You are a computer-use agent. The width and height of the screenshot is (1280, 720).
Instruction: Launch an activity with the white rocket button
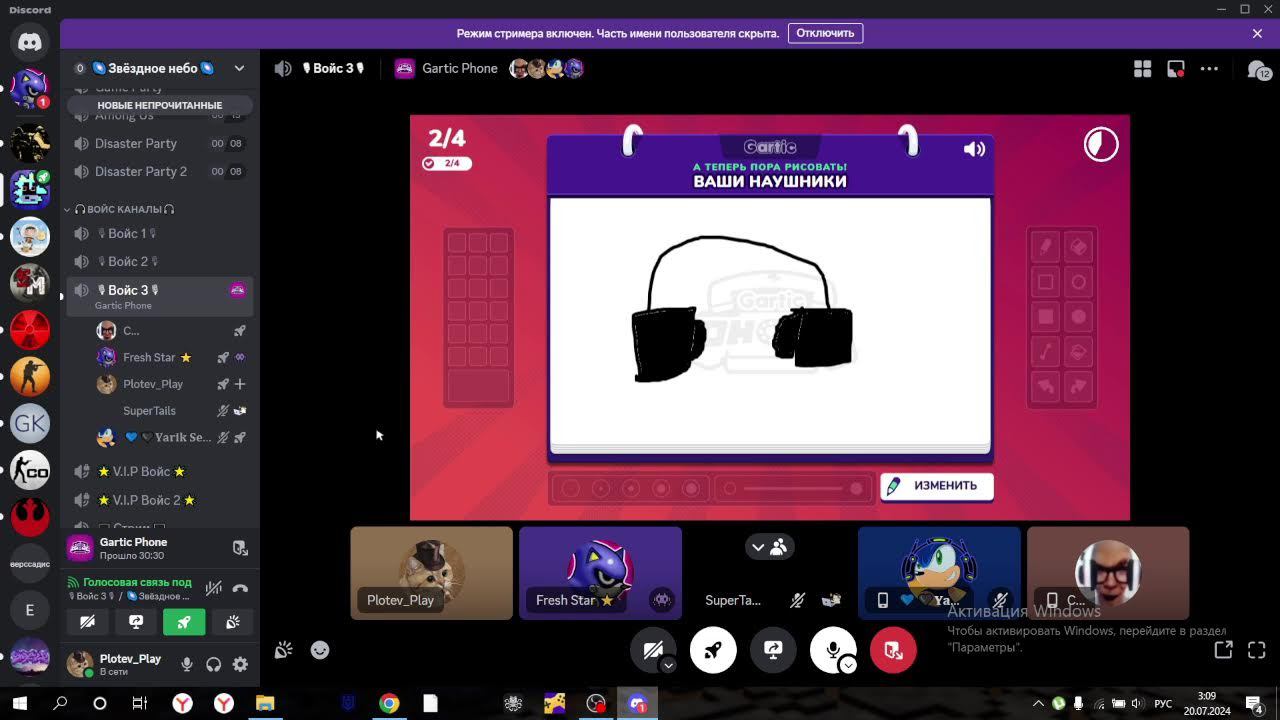(x=713, y=650)
